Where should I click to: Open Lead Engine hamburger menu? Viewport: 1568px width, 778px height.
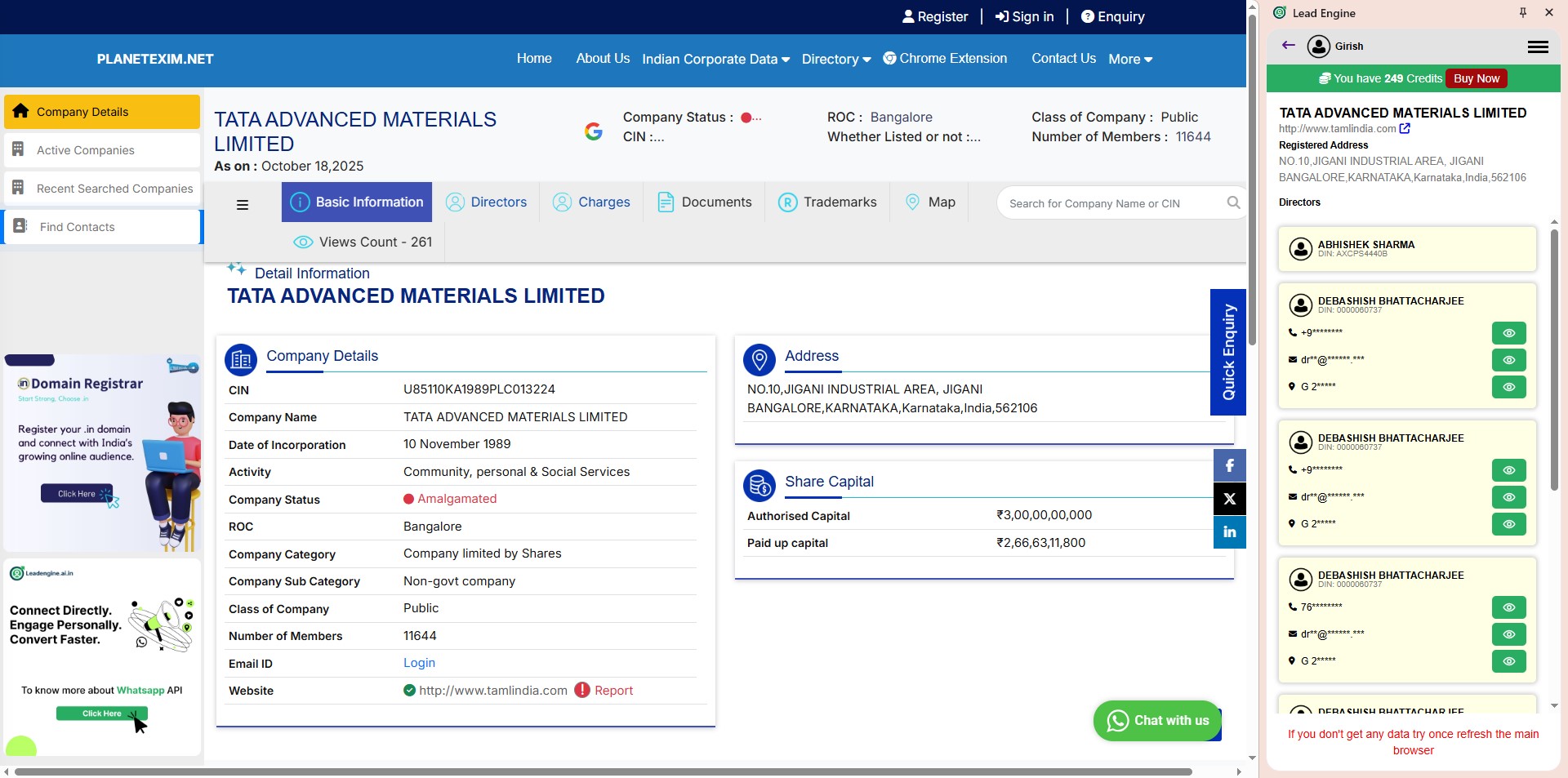[1538, 47]
